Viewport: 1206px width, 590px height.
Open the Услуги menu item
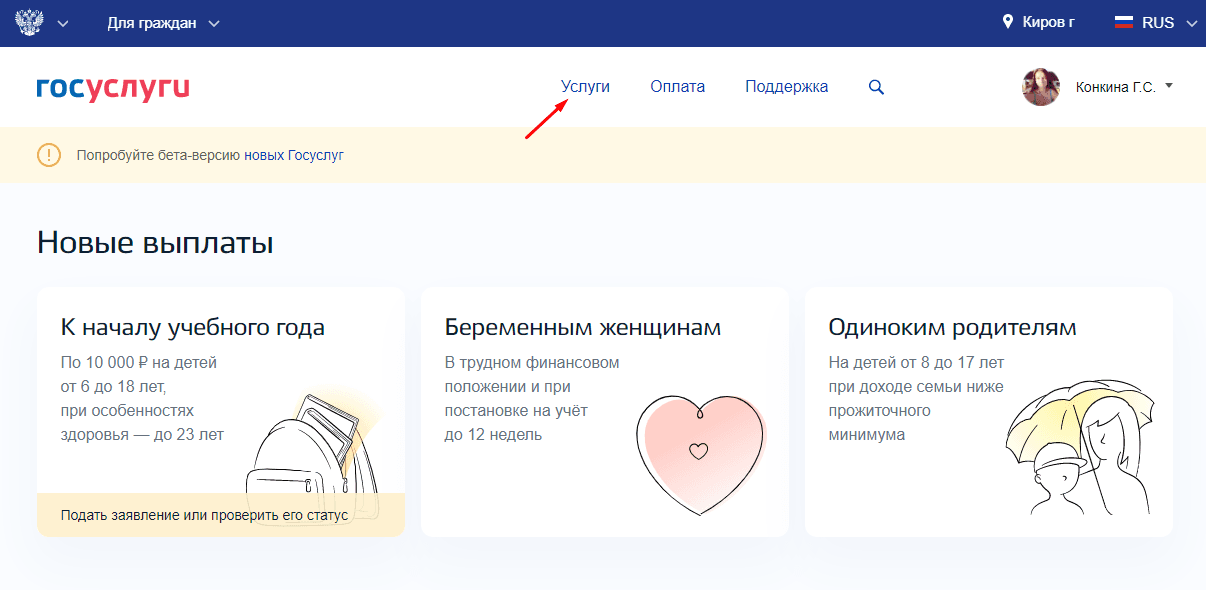tap(585, 87)
